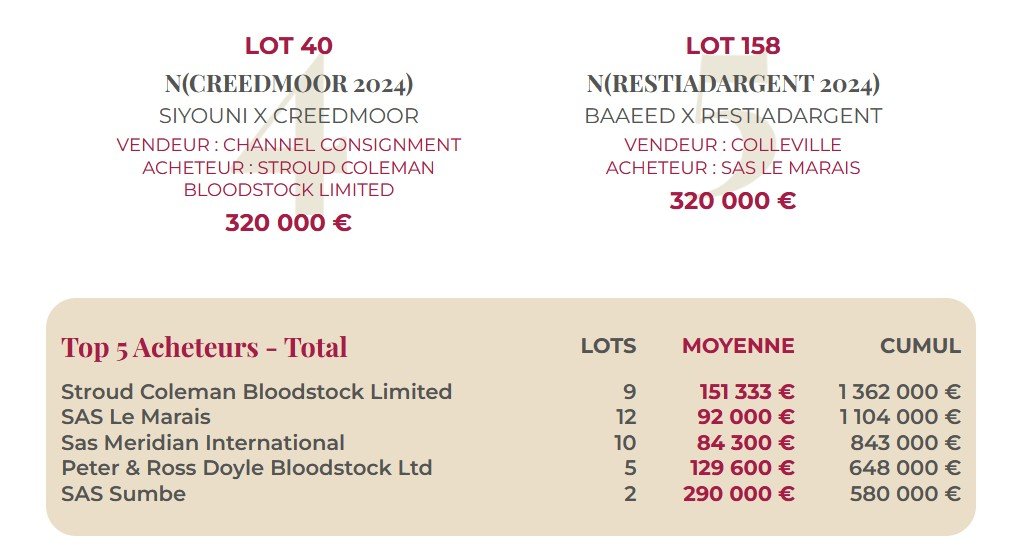Click the SIYOUNI X CREEDMOOR pedigree text
Viewport: 1026px width, 547px height.
[x=288, y=116]
